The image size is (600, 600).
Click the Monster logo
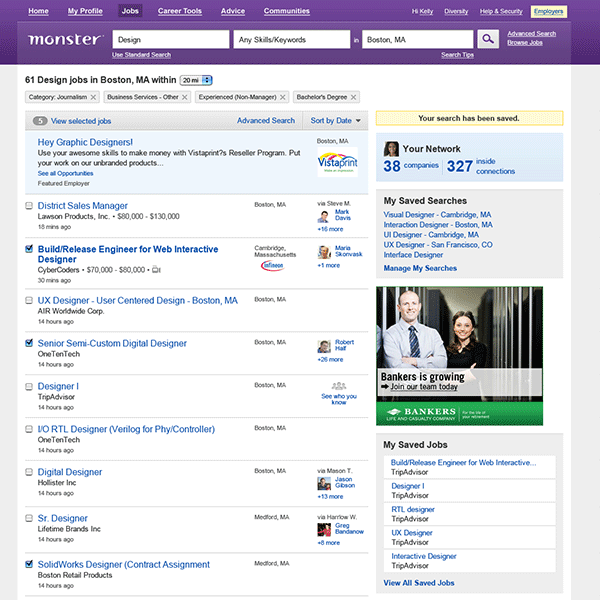click(65, 39)
